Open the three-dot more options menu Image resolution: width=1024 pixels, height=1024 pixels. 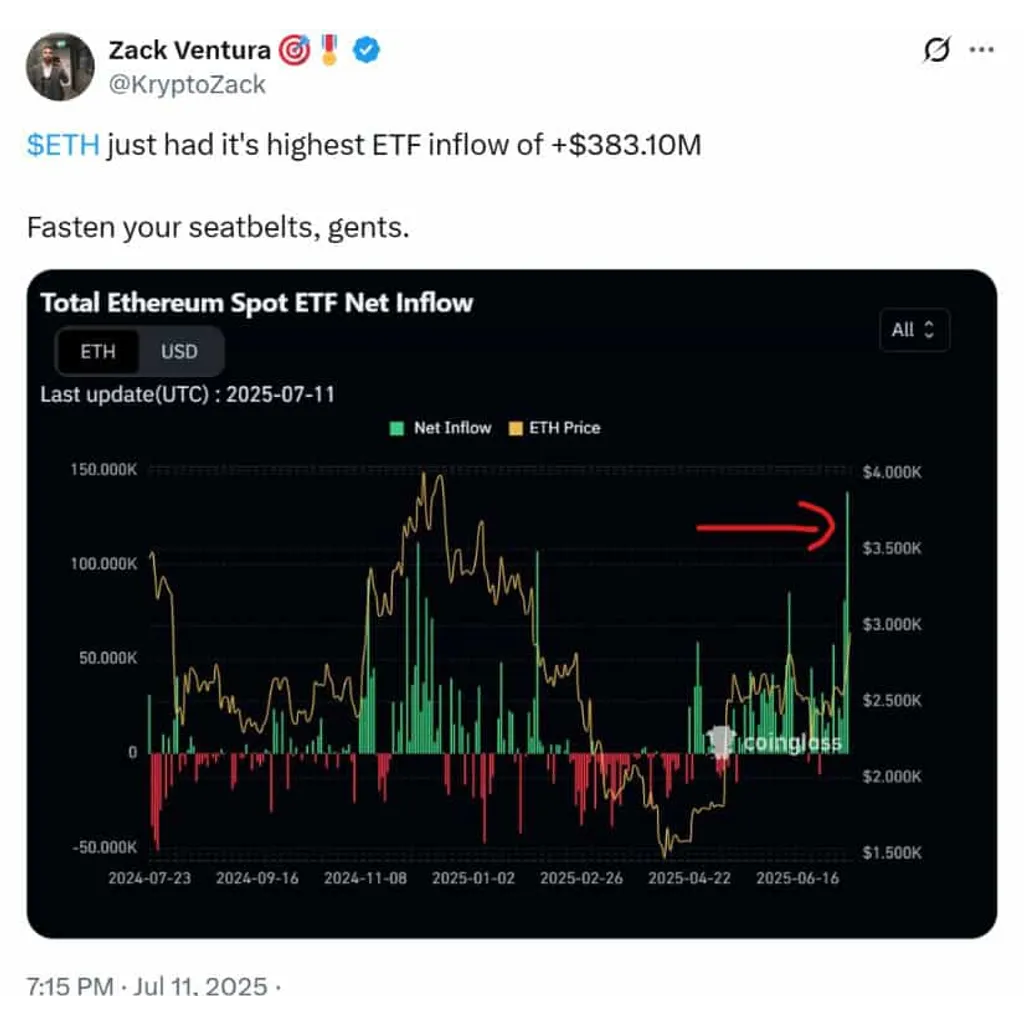(982, 50)
